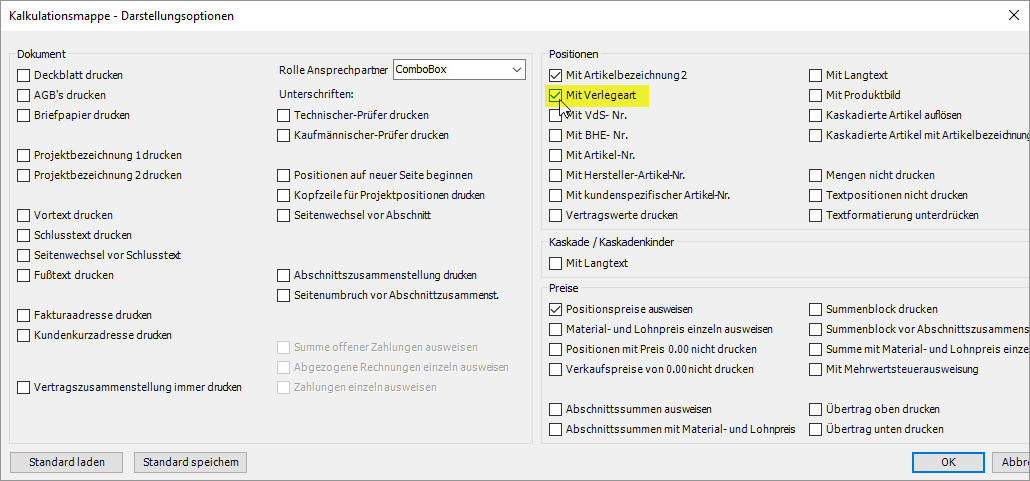Image resolution: width=1030 pixels, height=481 pixels.
Task: Tick Mit Langtext under Kaskade section
Action: click(556, 263)
